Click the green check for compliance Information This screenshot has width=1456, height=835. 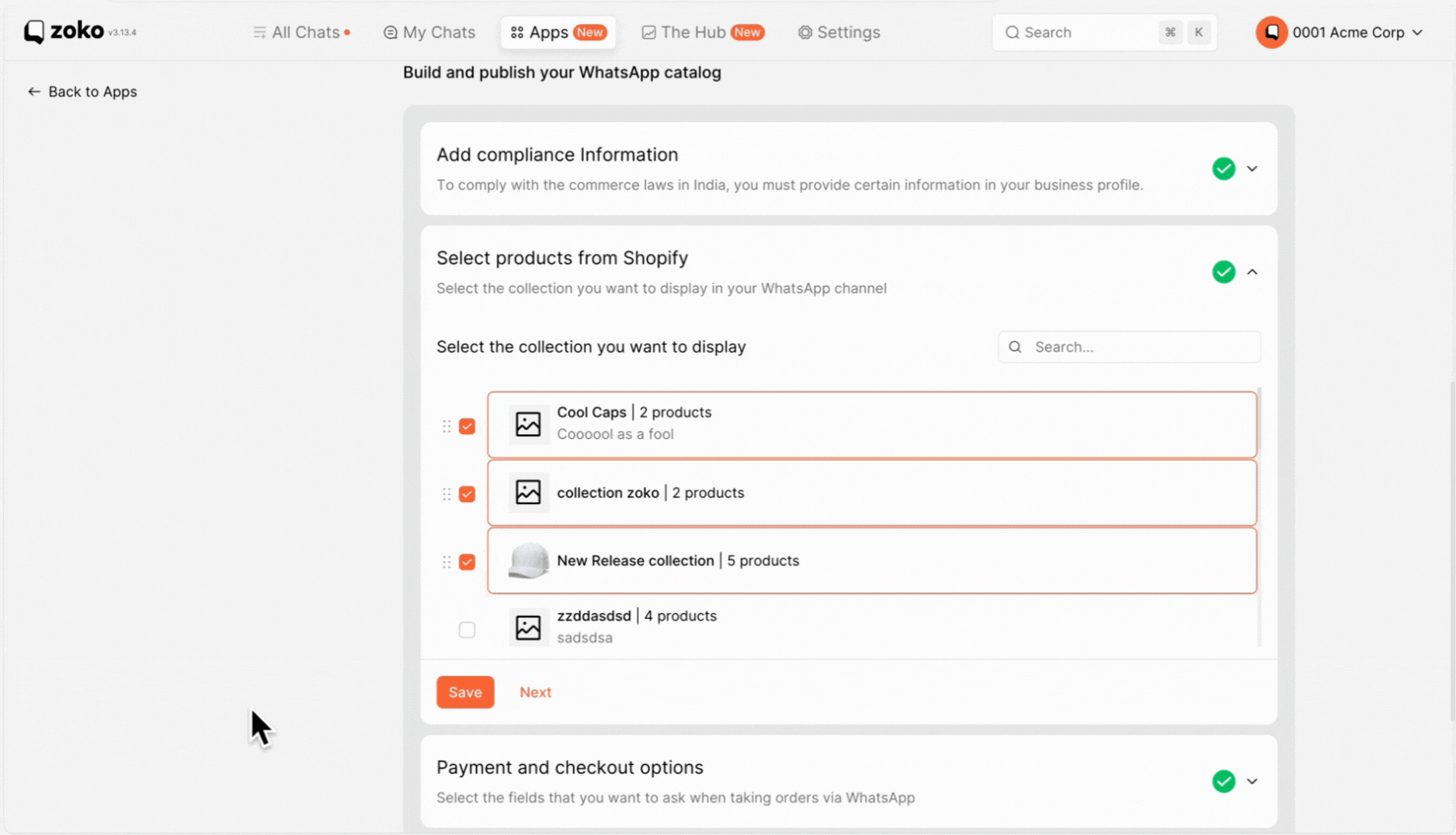coord(1223,169)
